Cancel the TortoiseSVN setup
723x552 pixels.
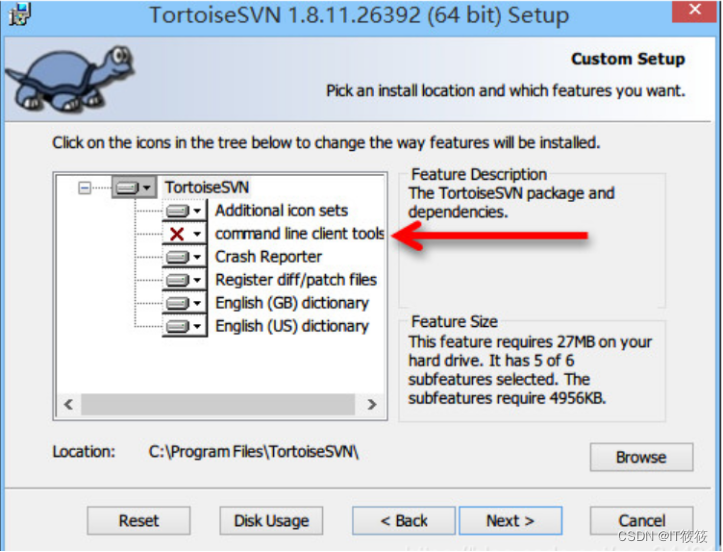point(641,521)
